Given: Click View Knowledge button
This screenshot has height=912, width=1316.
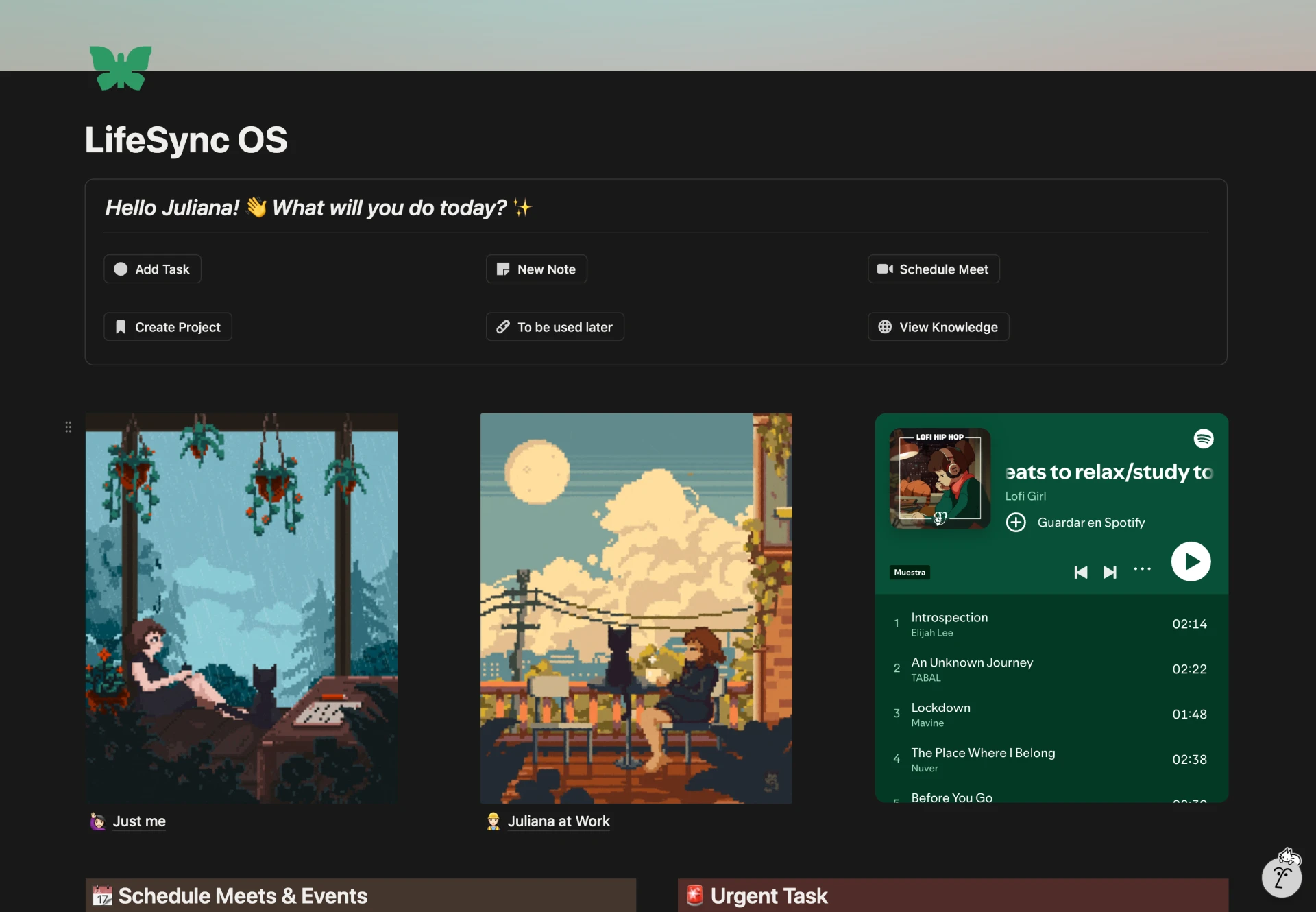Looking at the screenshot, I should tap(938, 327).
